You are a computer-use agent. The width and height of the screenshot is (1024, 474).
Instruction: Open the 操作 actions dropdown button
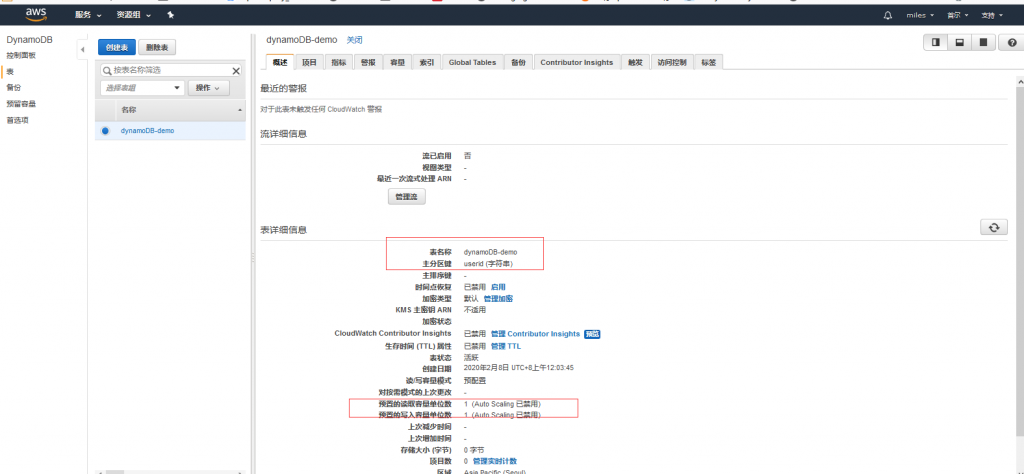(208, 87)
